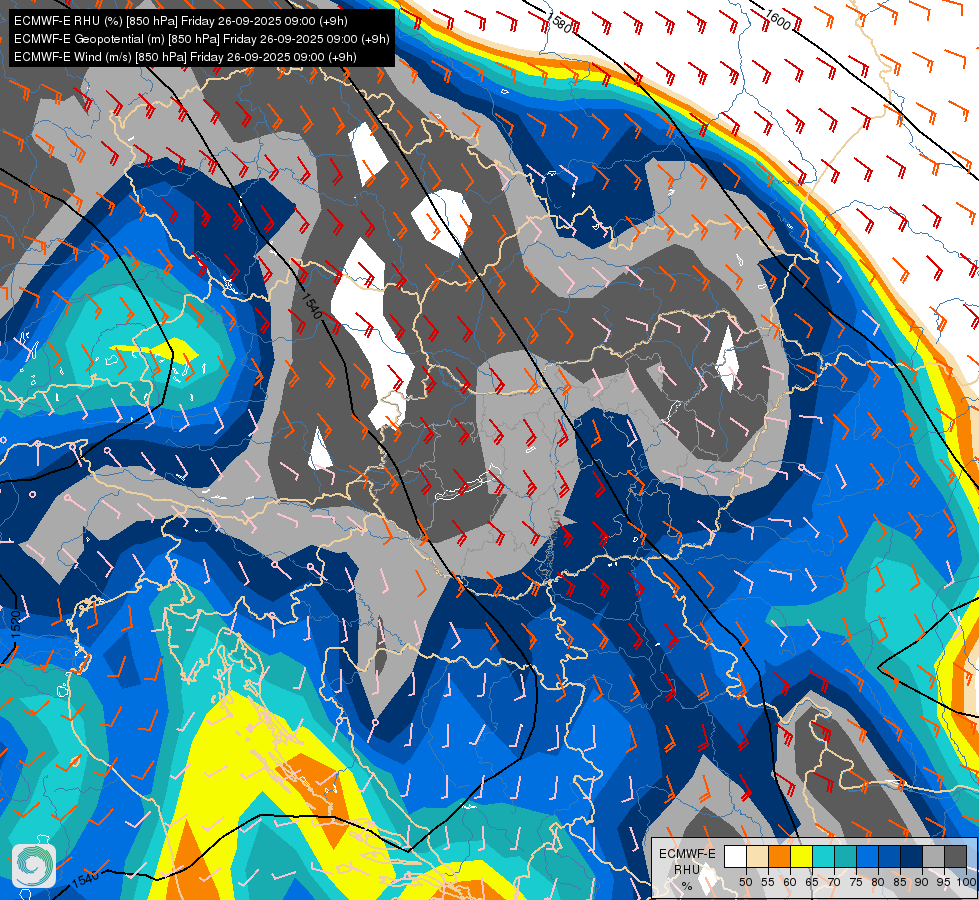The width and height of the screenshot is (979, 900).
Task: Click the navy 85-90% legend swatch
Action: [x=912, y=856]
